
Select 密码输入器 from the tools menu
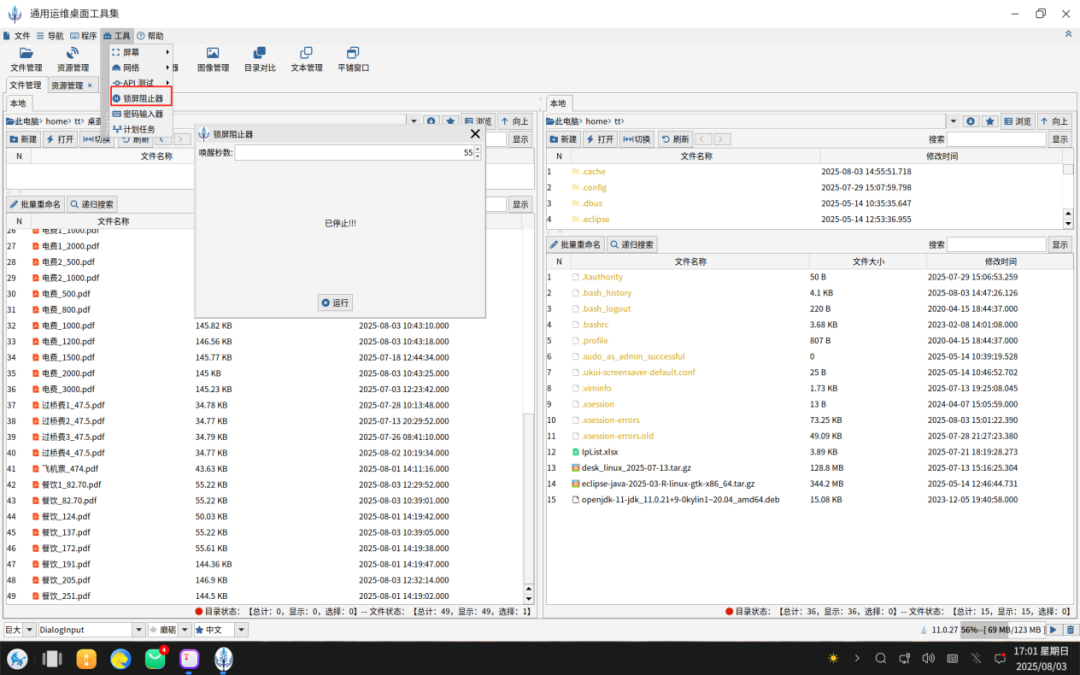click(x=142, y=114)
